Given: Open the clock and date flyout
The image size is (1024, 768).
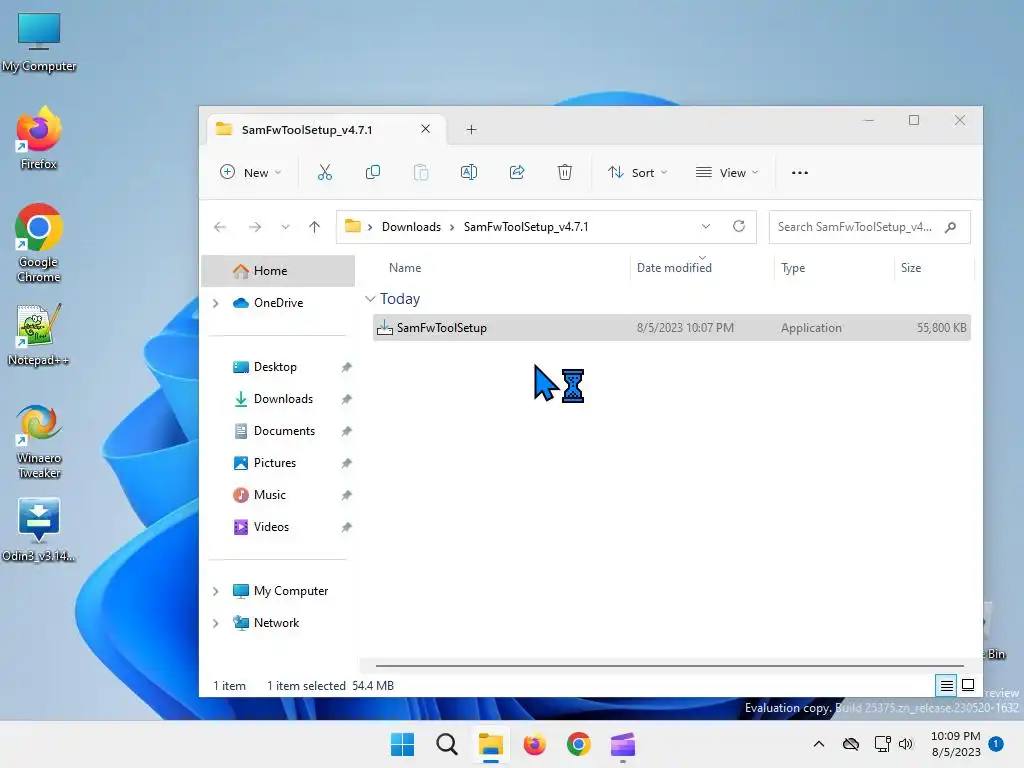Looking at the screenshot, I should click(x=955, y=744).
